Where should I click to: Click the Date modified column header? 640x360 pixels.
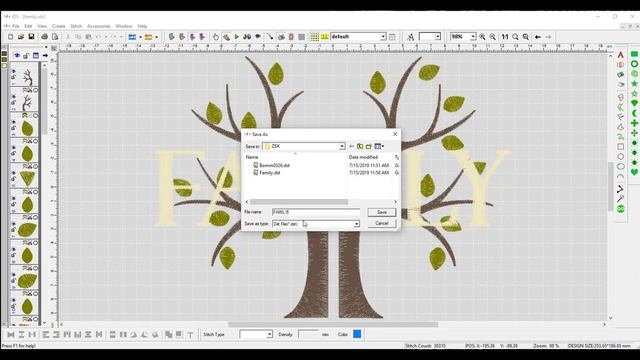tap(363, 157)
